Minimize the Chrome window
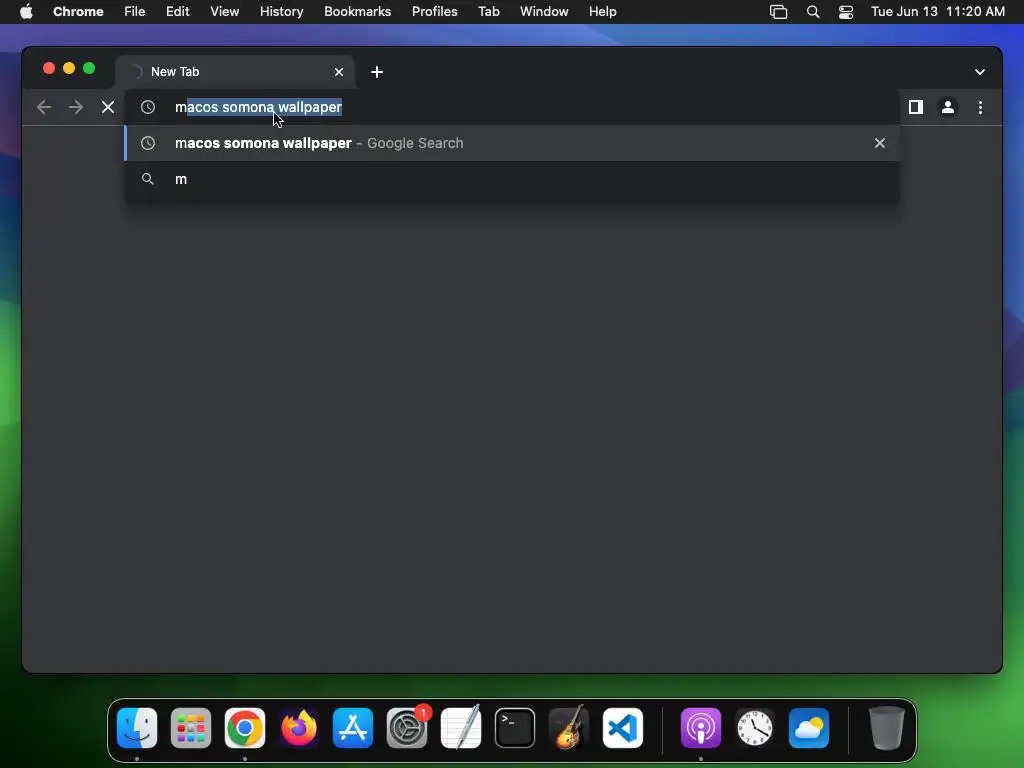 click(69, 68)
